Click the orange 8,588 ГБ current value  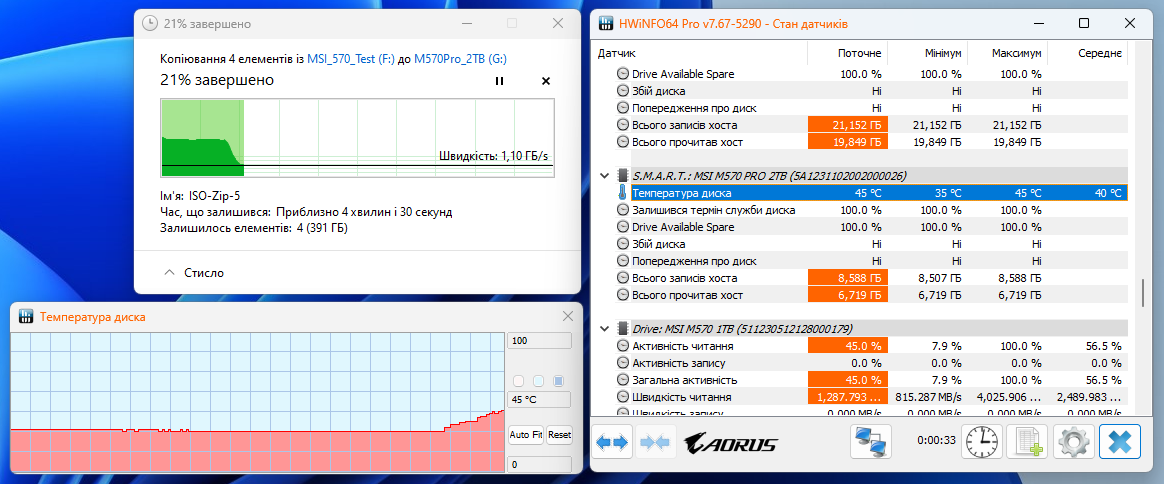coord(847,278)
